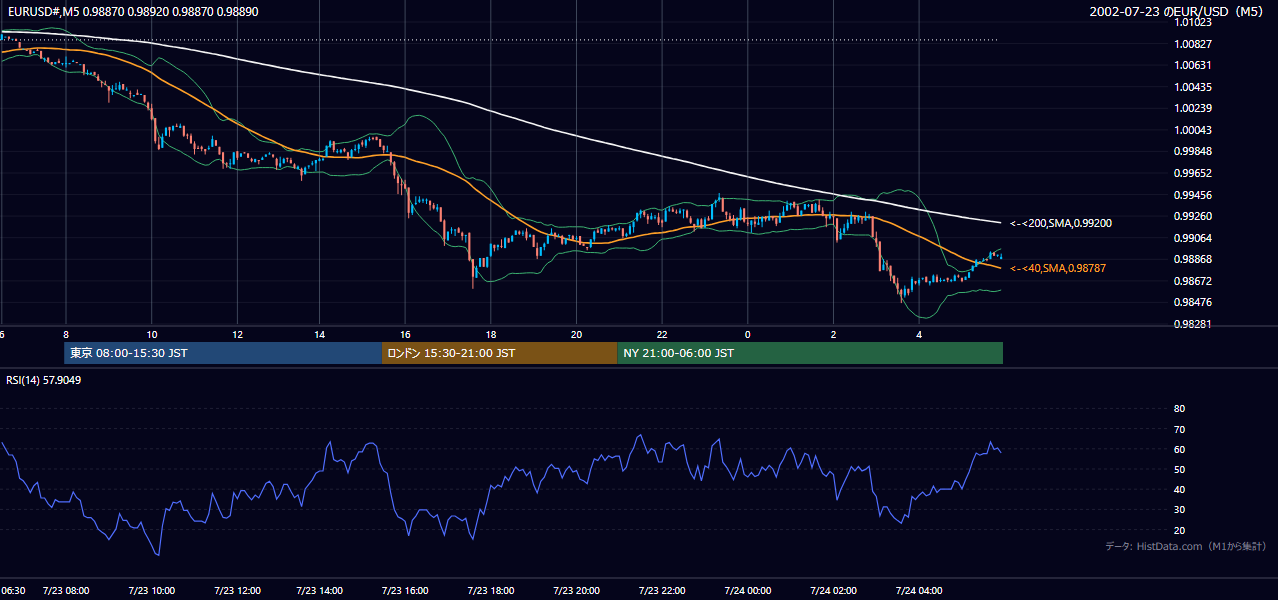Viewport: 1278px width, 600px height.
Task: Click the 1.00435 price axis label
Action: (1192, 87)
